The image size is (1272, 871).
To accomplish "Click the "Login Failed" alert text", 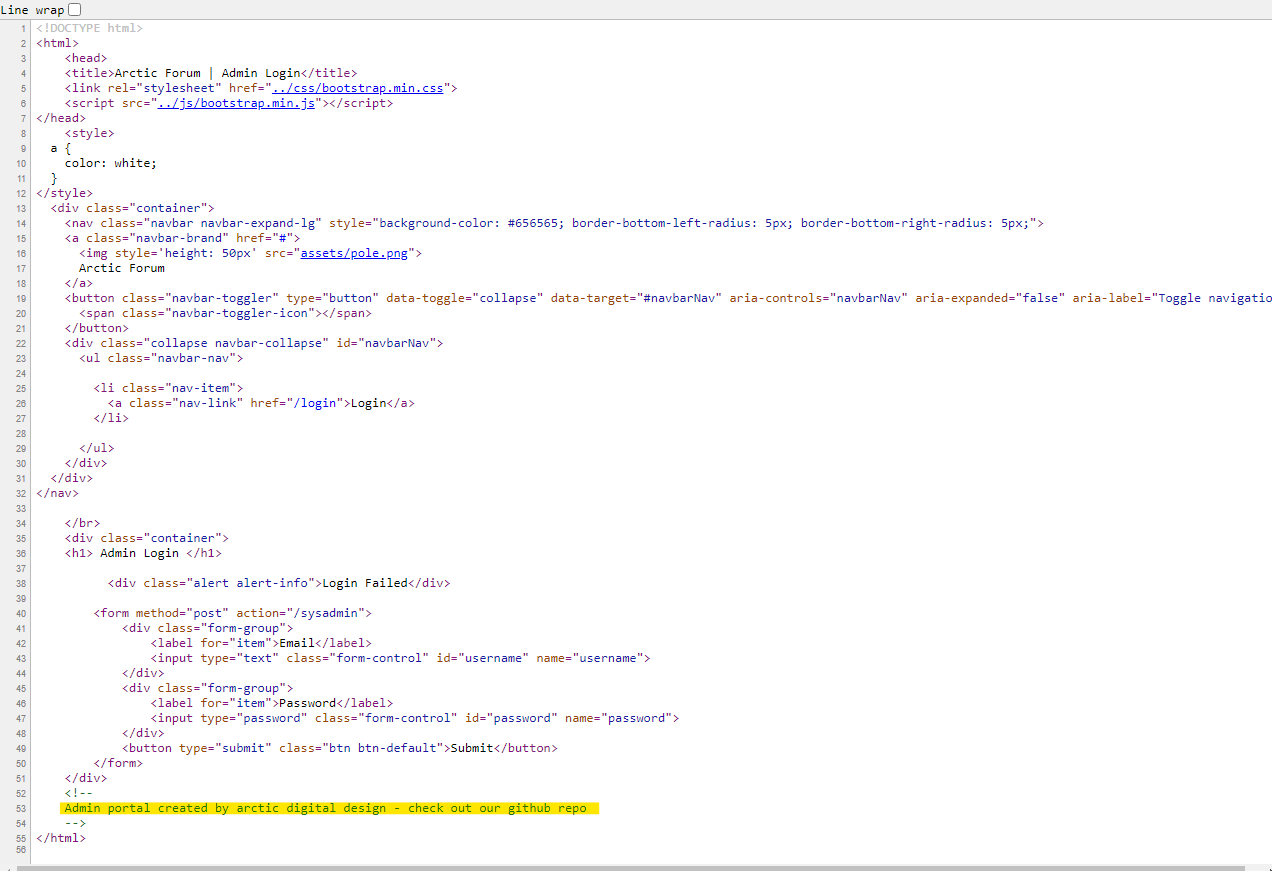I will (x=364, y=583).
